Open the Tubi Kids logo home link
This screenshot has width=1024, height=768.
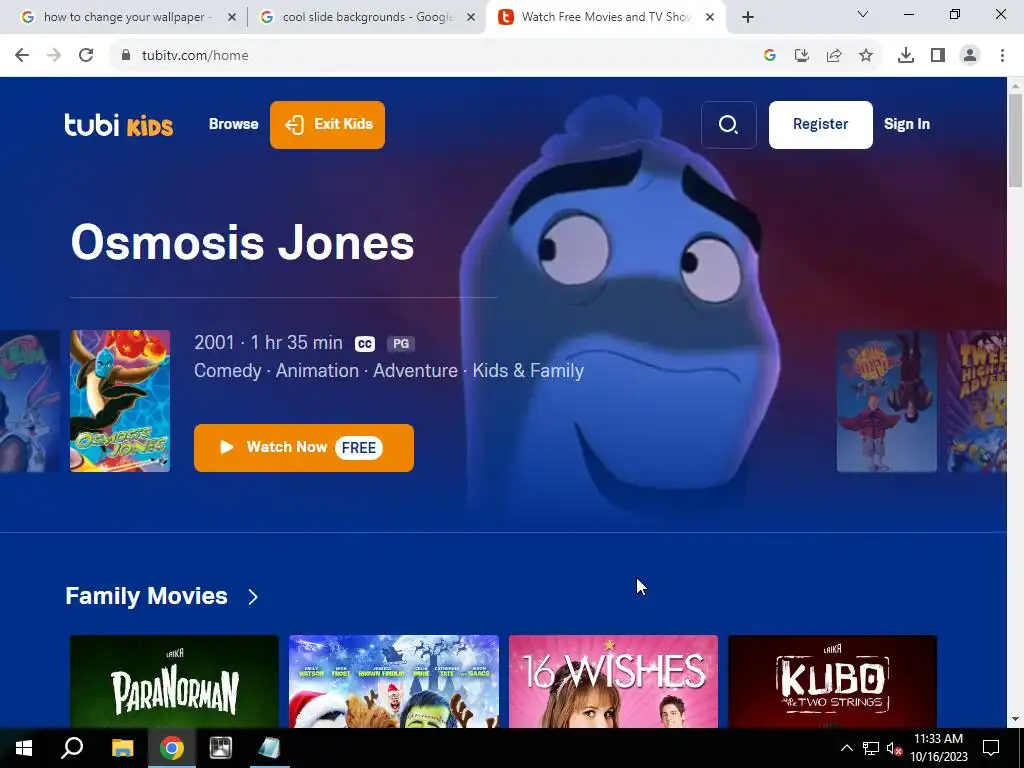click(118, 124)
